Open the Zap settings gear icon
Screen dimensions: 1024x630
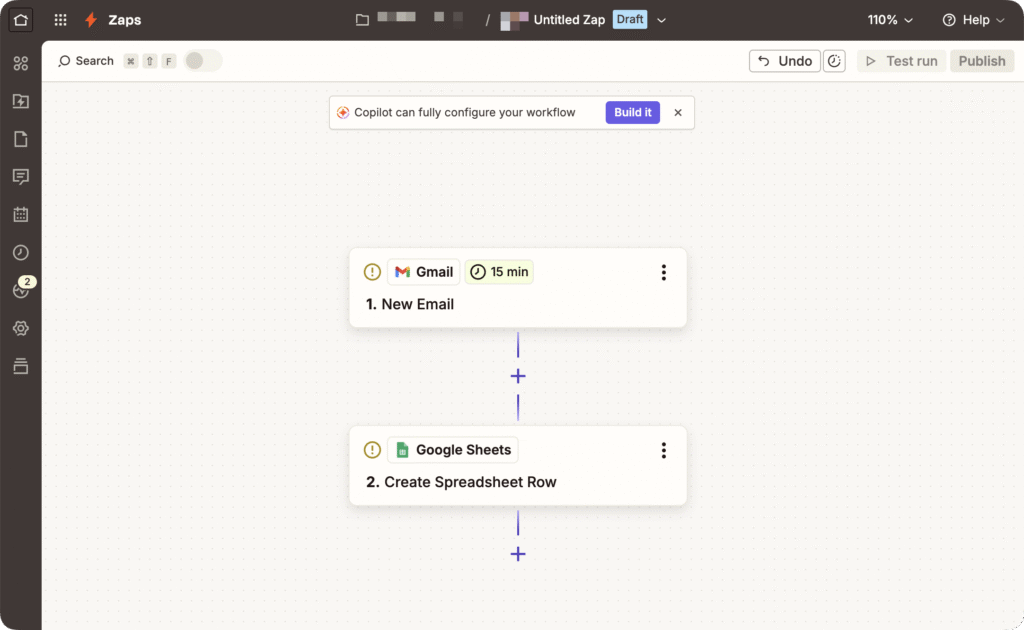tap(21, 328)
